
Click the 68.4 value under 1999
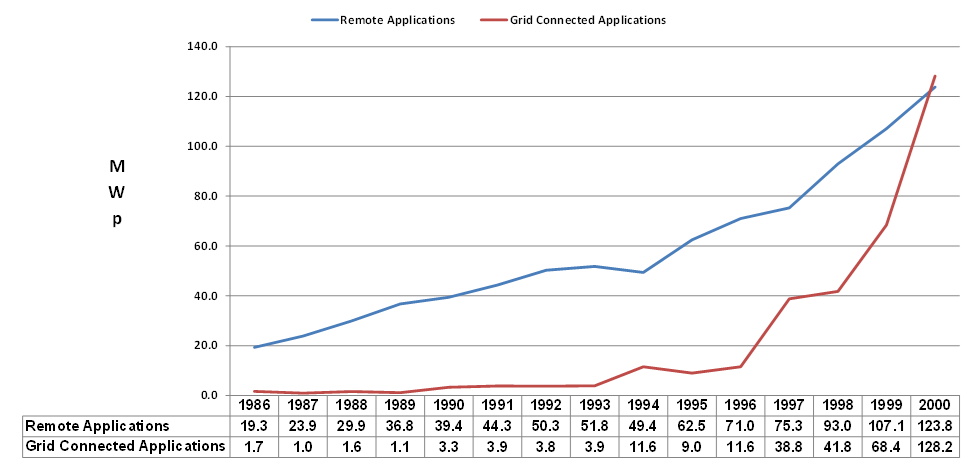point(884,446)
